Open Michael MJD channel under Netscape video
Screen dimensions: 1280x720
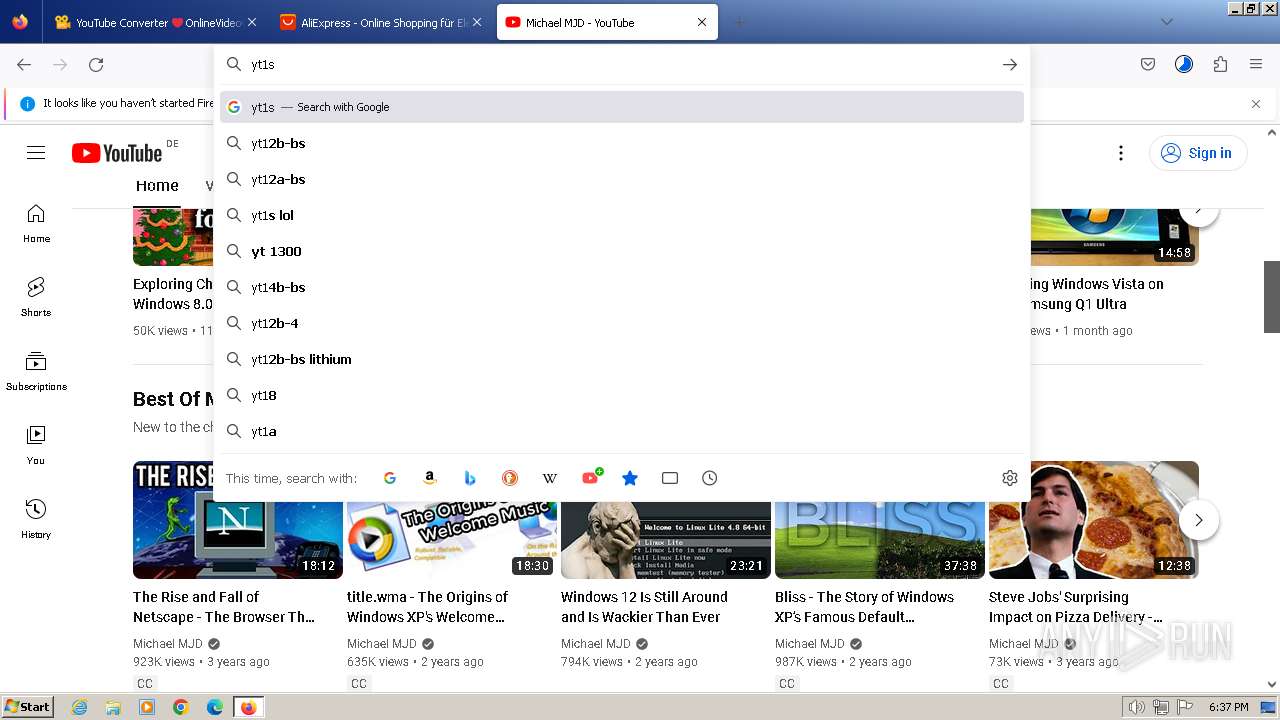coord(168,644)
